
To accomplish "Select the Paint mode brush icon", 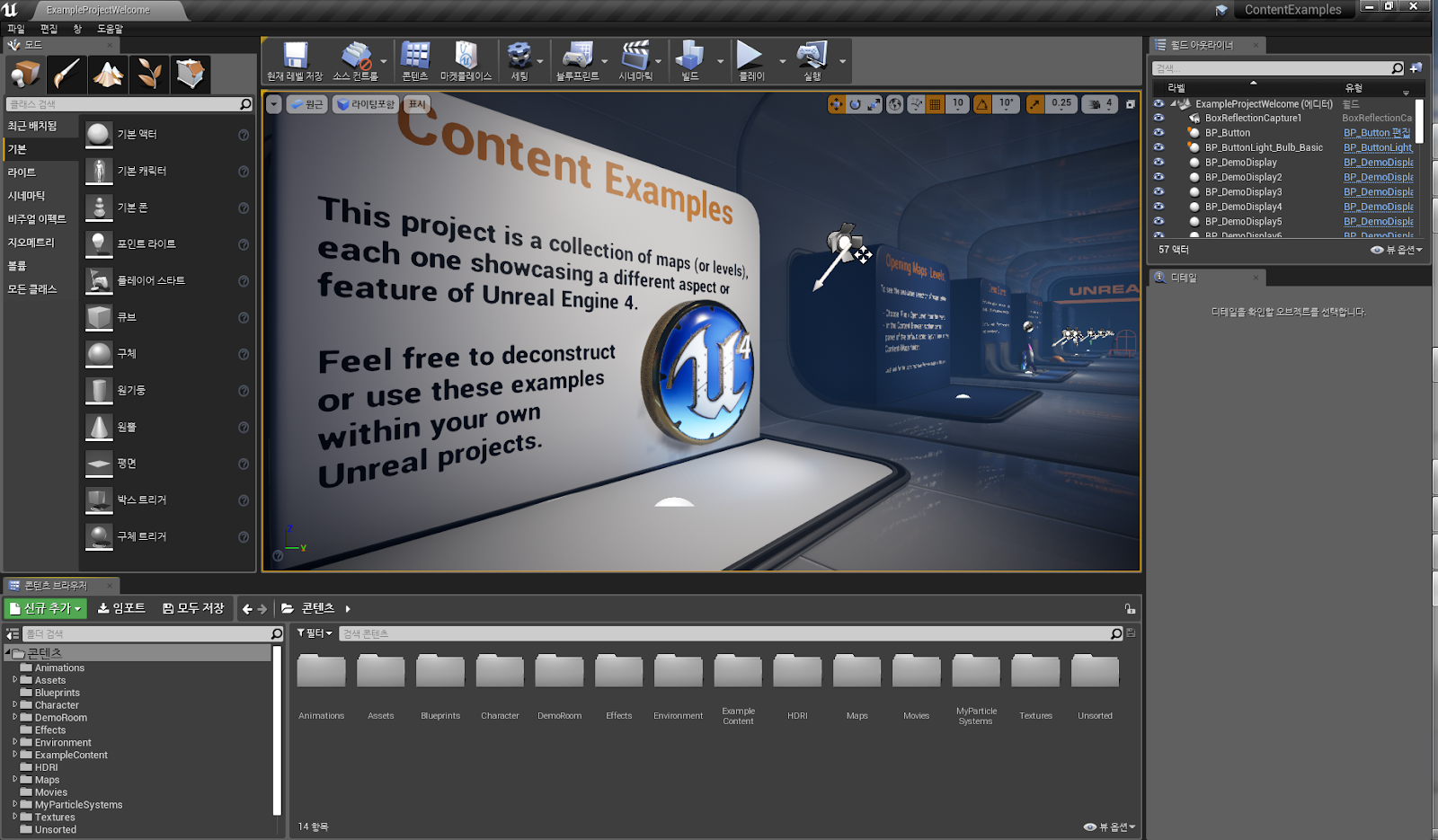I will click(67, 74).
